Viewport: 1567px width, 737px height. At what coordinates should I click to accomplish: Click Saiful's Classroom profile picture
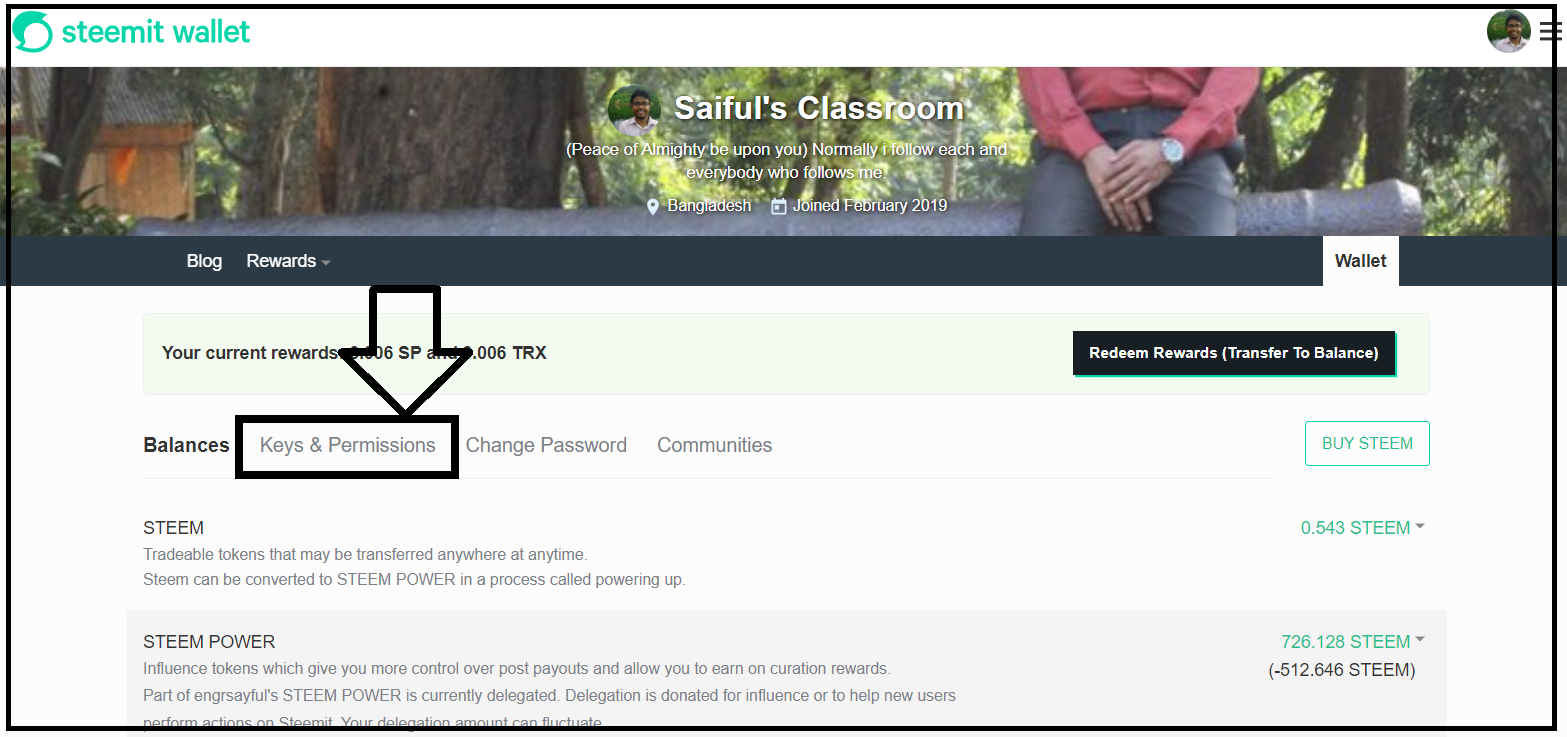pos(634,110)
